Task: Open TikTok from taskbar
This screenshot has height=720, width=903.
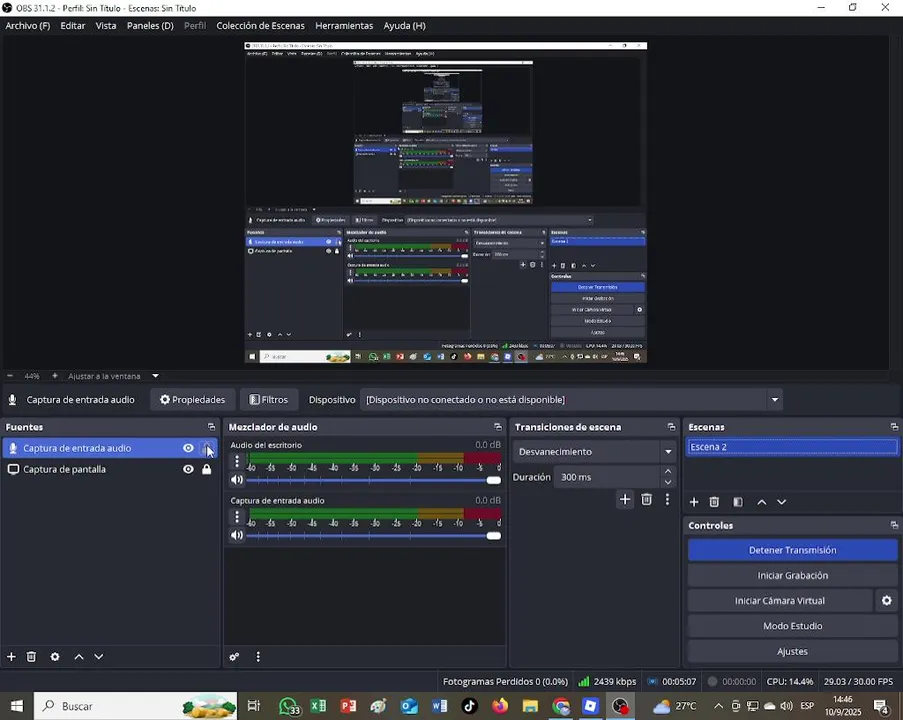Action: pyautogui.click(x=469, y=706)
